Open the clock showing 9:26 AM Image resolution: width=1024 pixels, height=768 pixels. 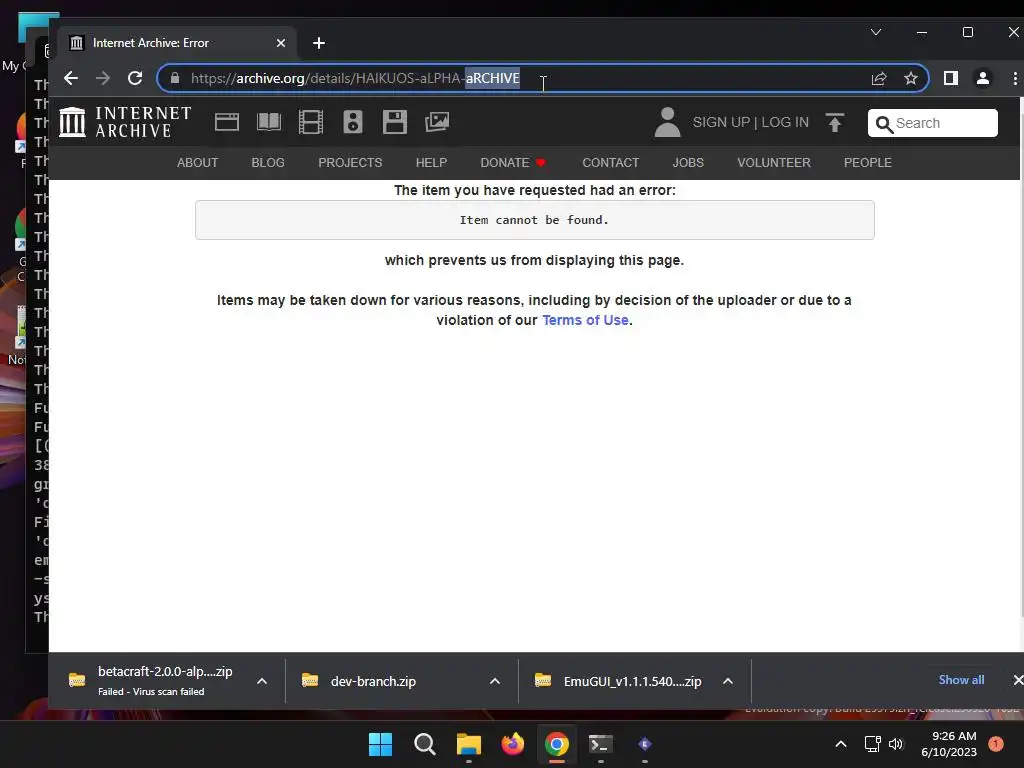click(x=949, y=744)
